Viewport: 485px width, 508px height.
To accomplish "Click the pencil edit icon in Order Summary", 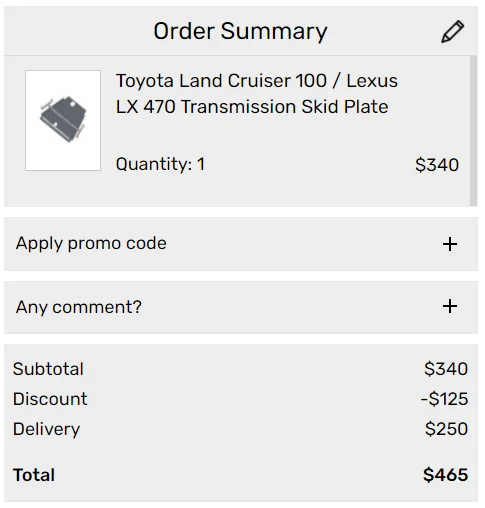I will 453,32.
